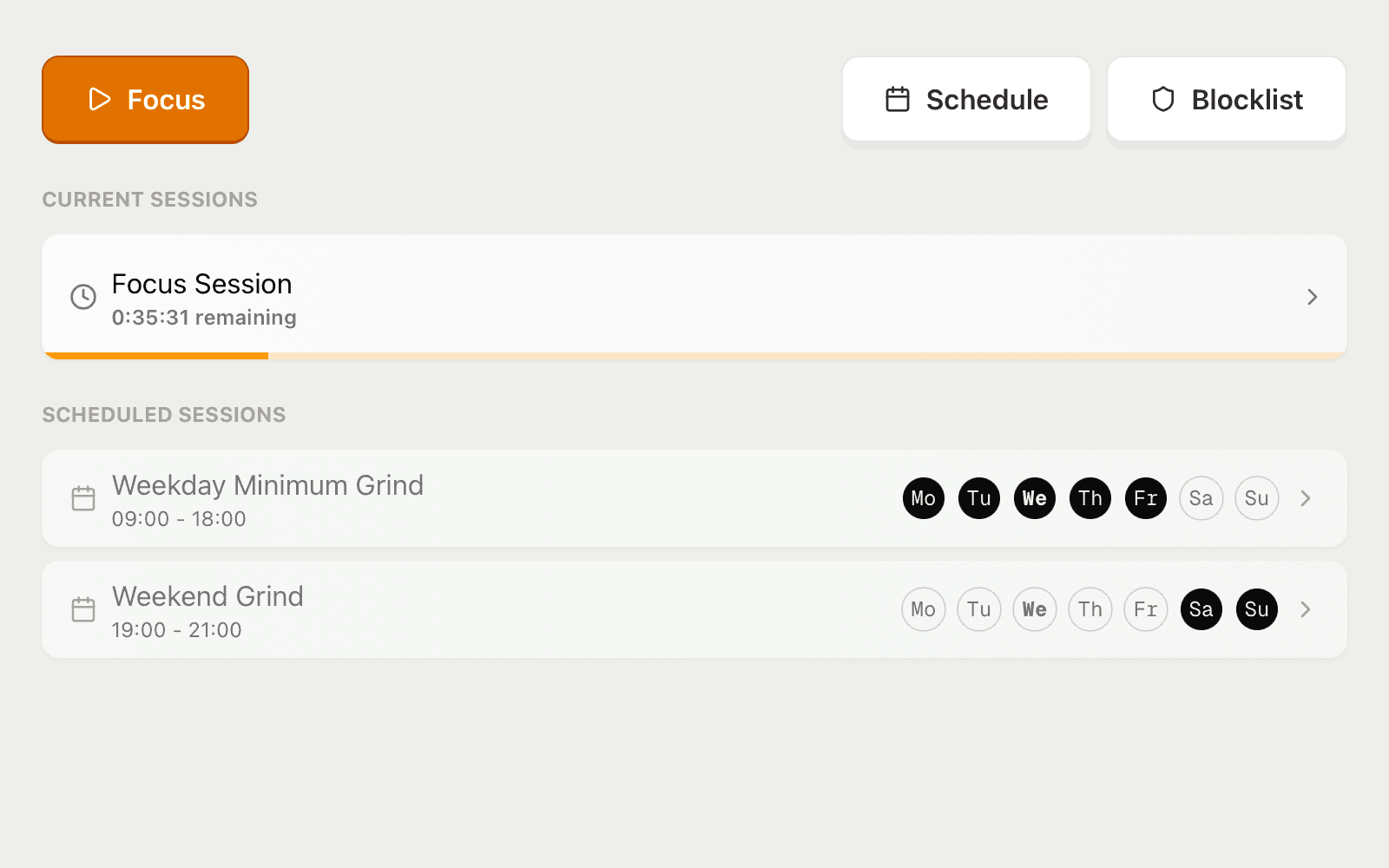This screenshot has height=868, width=1389.
Task: Click the CURRENT SESSIONS heading
Action: [149, 199]
